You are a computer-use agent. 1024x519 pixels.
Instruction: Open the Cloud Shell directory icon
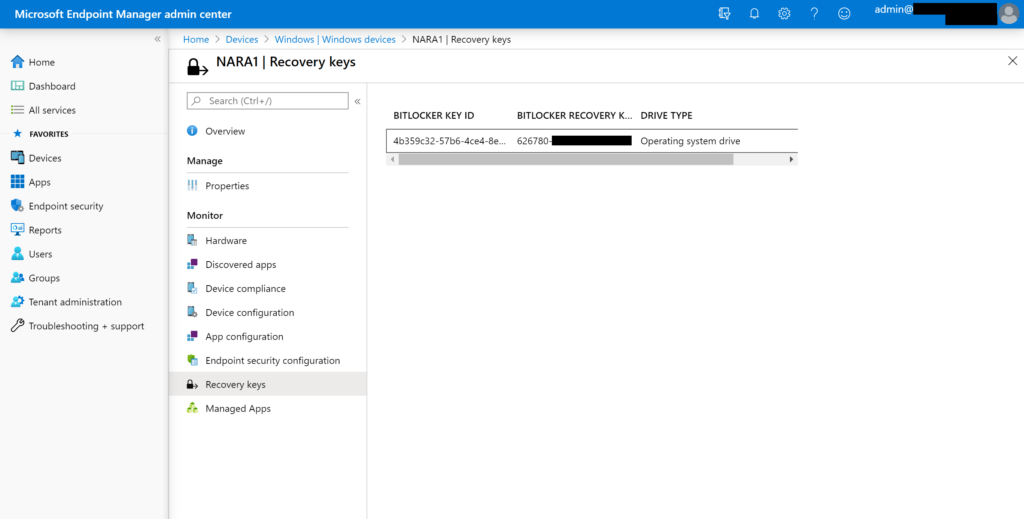click(725, 14)
